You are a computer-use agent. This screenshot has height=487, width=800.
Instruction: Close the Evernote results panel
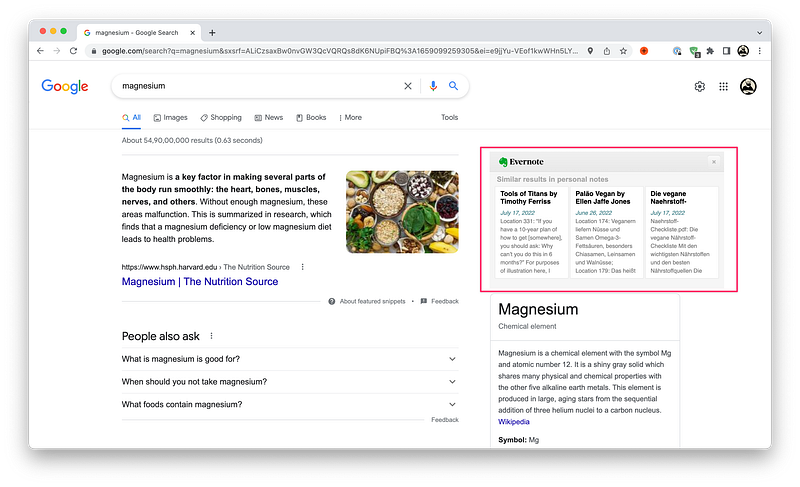click(714, 162)
